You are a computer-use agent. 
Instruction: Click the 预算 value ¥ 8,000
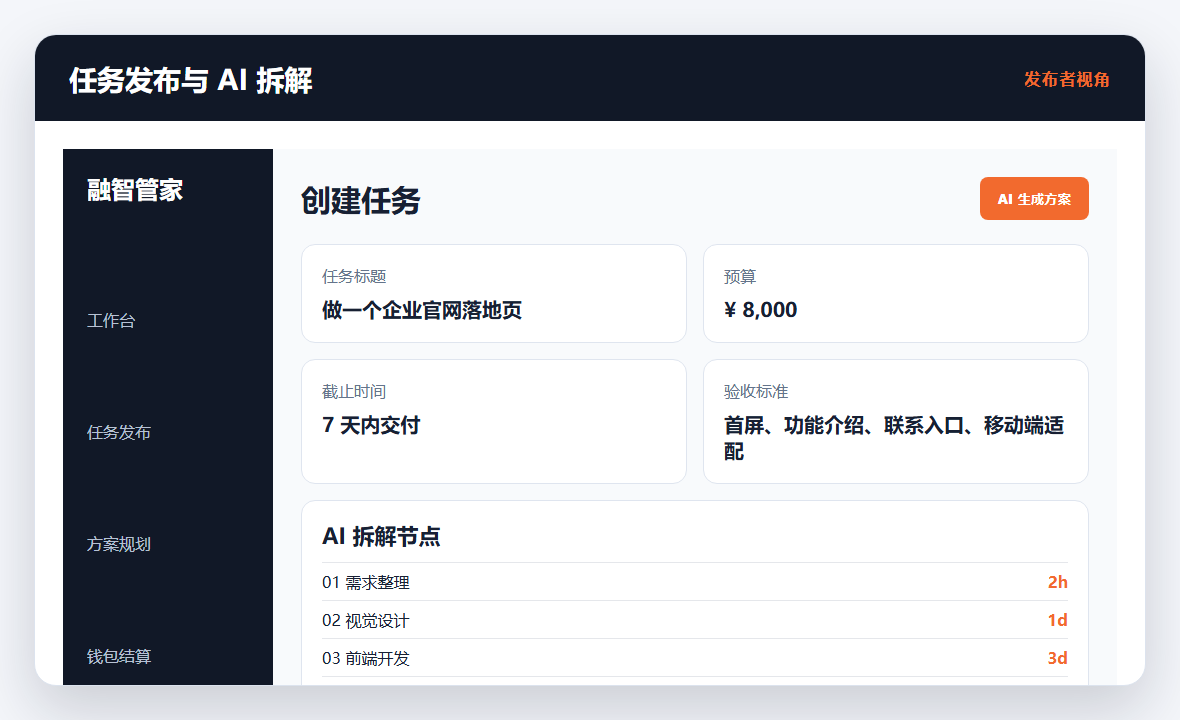(760, 310)
